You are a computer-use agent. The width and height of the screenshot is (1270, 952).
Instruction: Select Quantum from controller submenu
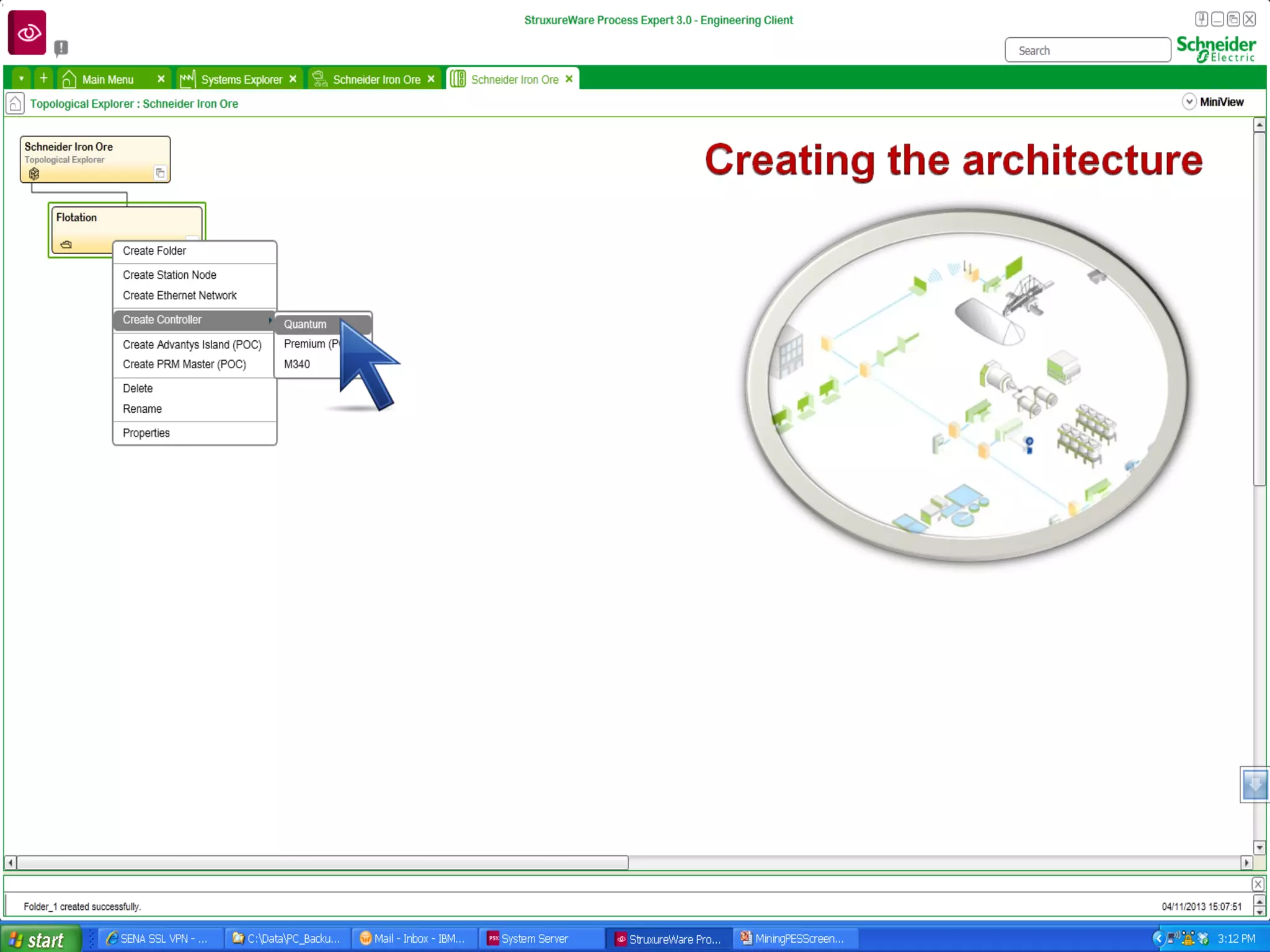(x=305, y=324)
